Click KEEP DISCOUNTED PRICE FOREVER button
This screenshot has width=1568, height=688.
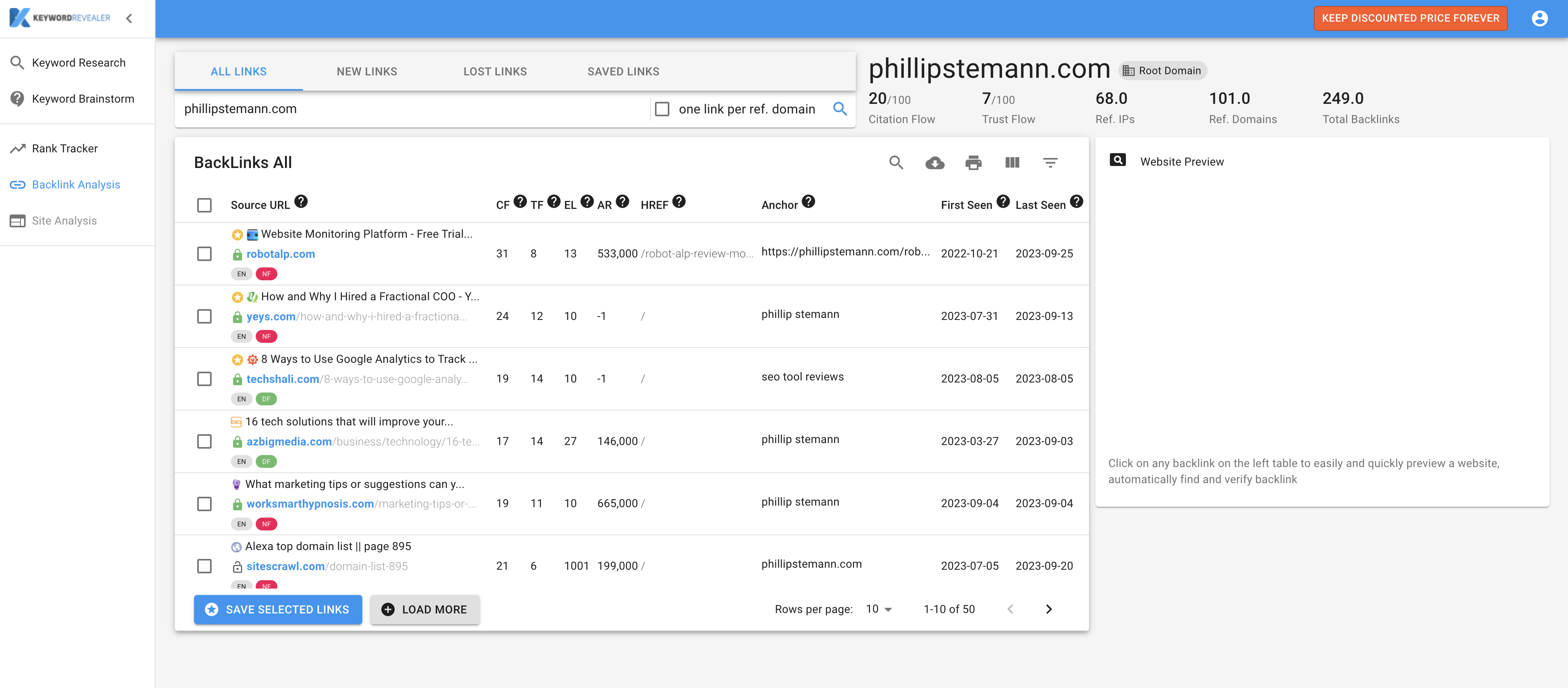pyautogui.click(x=1410, y=18)
